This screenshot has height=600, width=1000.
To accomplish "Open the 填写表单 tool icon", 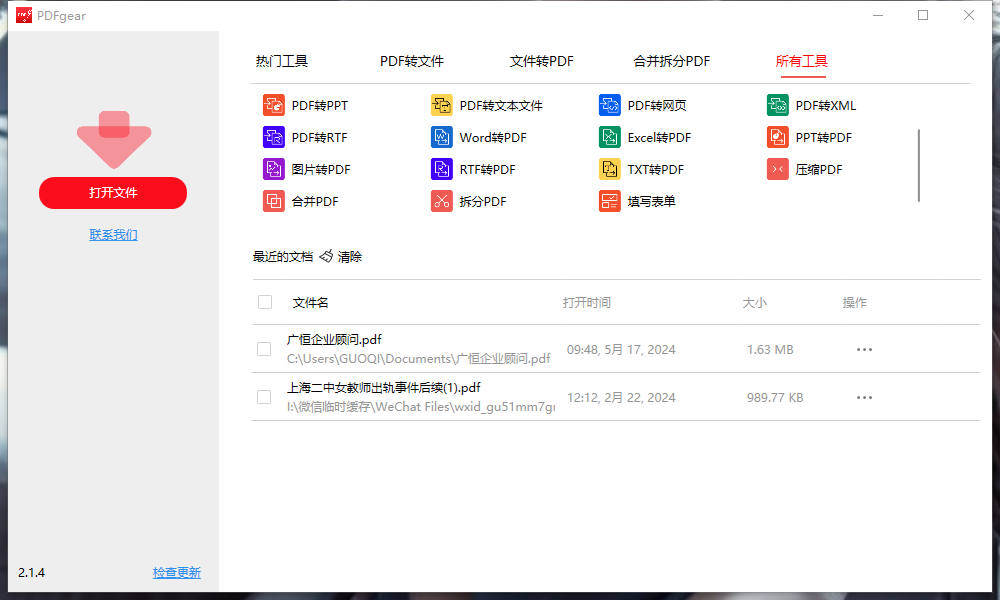I will [x=610, y=201].
